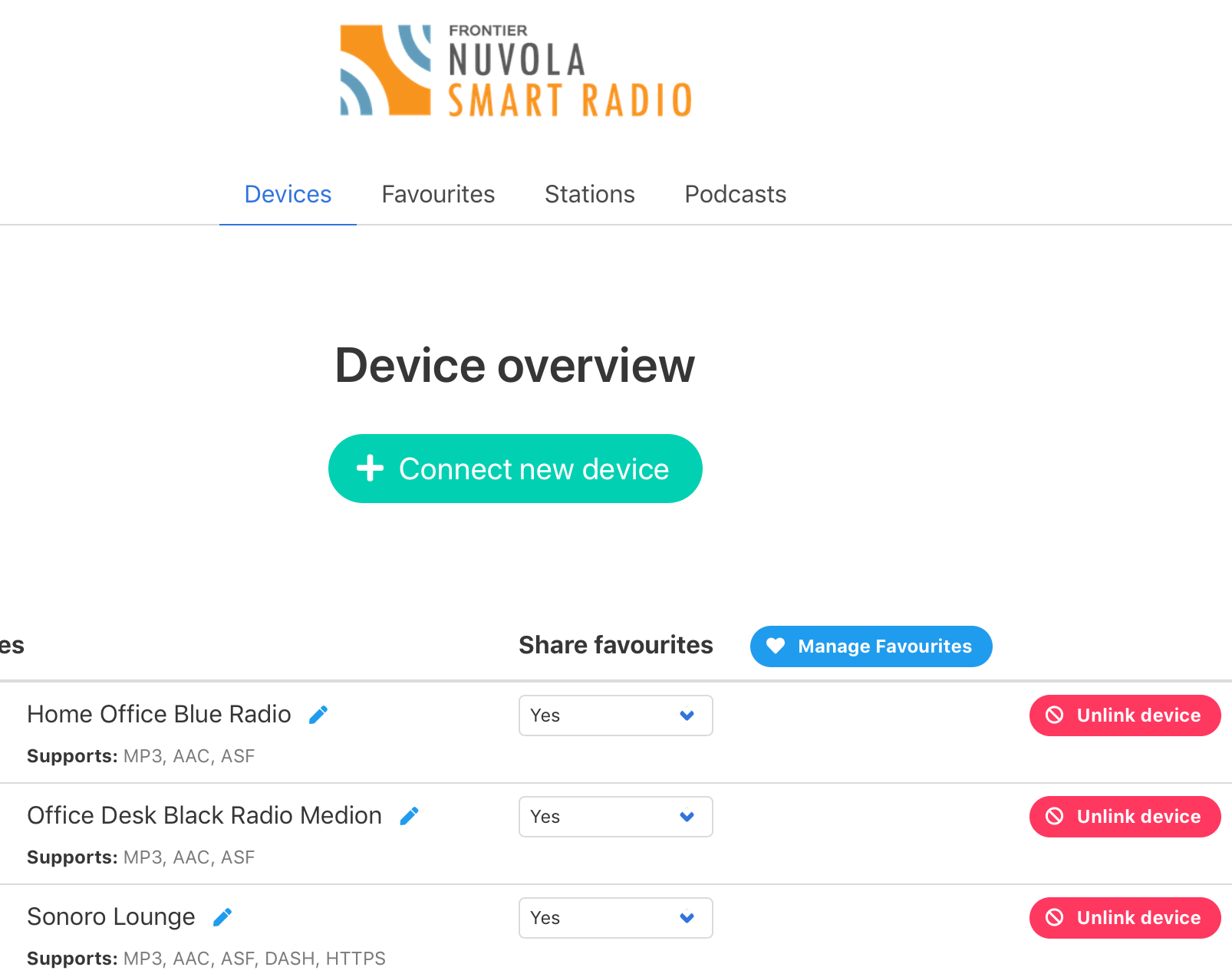This screenshot has width=1232, height=977.
Task: Open the Stations tab
Action: click(x=590, y=194)
